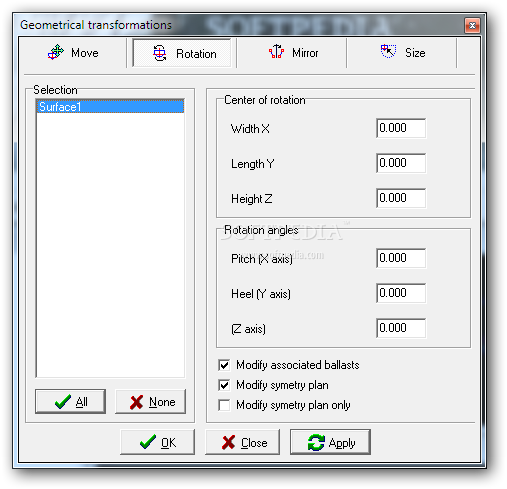This screenshot has width=507, height=489.
Task: Click the Close button with red X
Action: 242,442
